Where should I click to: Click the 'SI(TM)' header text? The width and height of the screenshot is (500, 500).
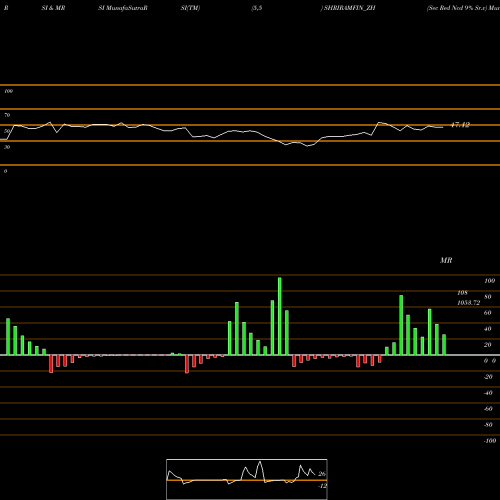tap(190, 8)
